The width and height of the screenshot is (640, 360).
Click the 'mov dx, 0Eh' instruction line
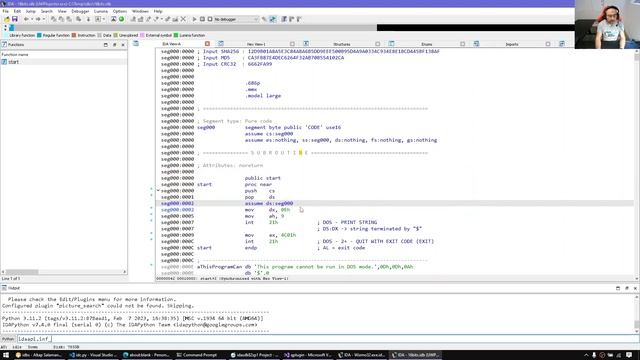coord(267,210)
